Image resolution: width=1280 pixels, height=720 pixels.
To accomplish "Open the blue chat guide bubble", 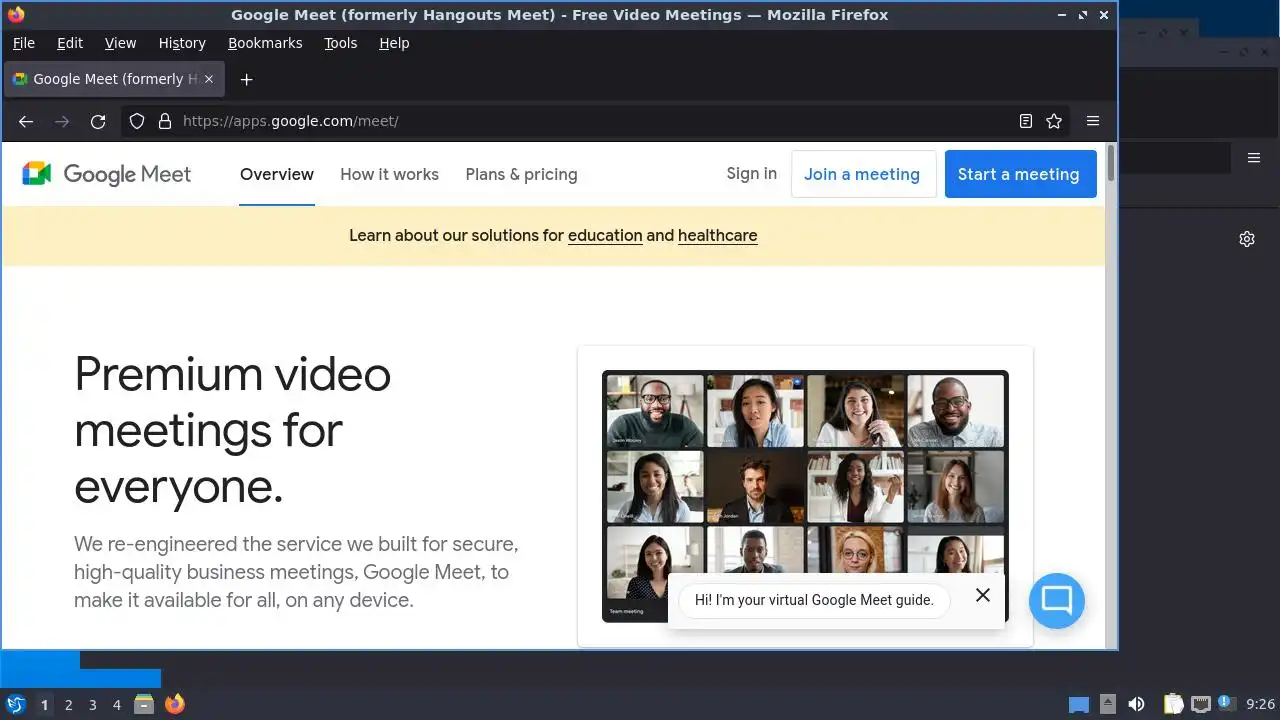I will [1057, 601].
